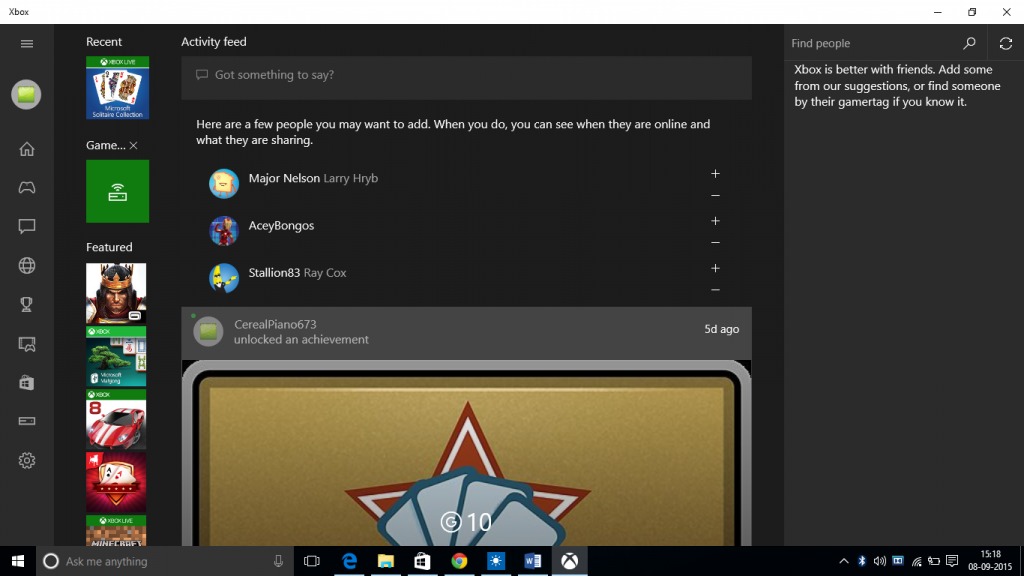1024x576 pixels.
Task: Open the featured card game with ace badge
Action: (x=116, y=483)
